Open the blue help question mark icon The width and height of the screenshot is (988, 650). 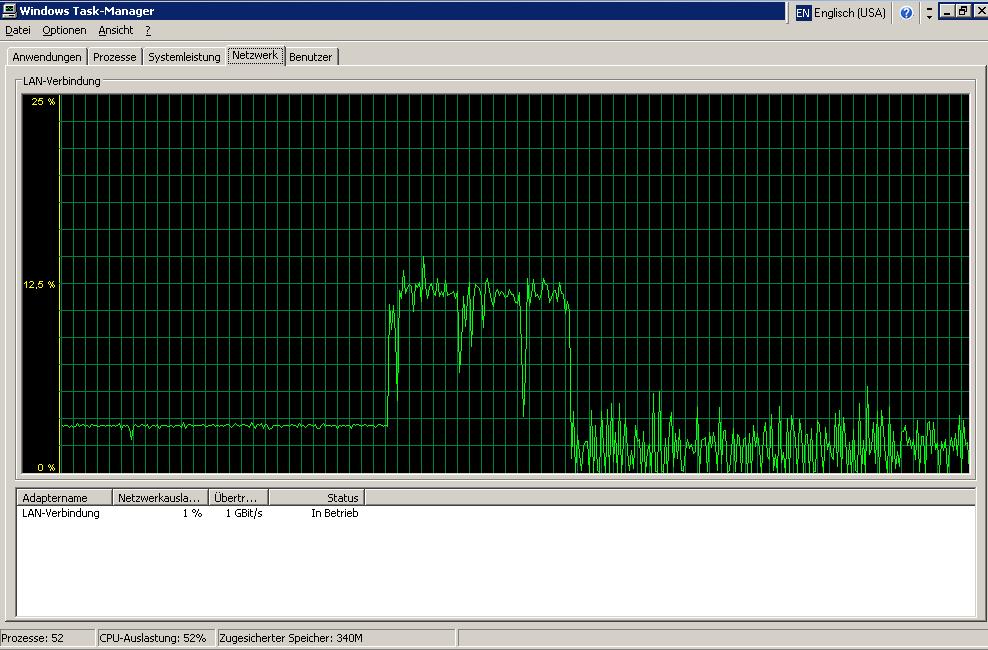point(906,13)
